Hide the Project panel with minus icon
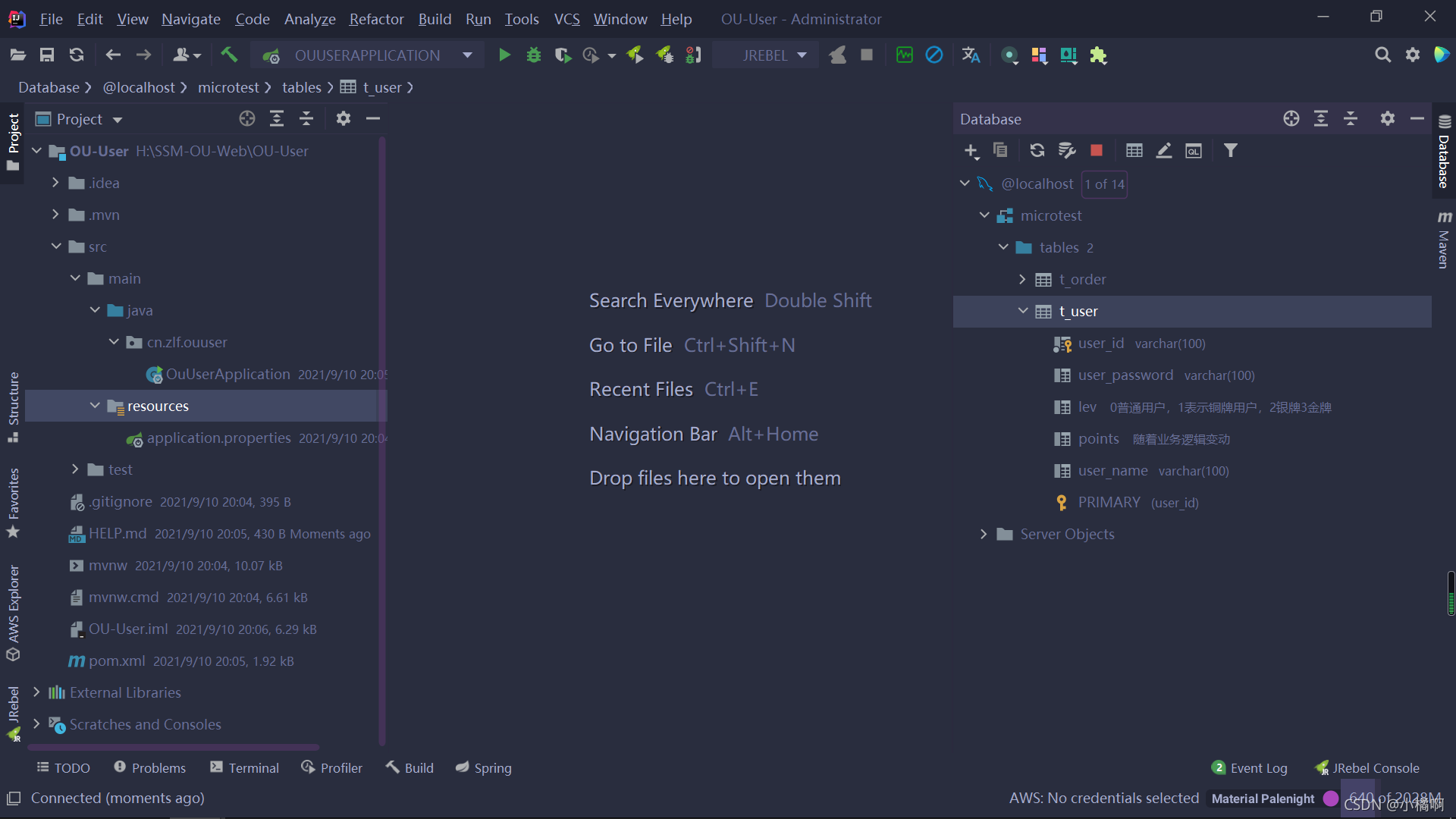 click(373, 118)
